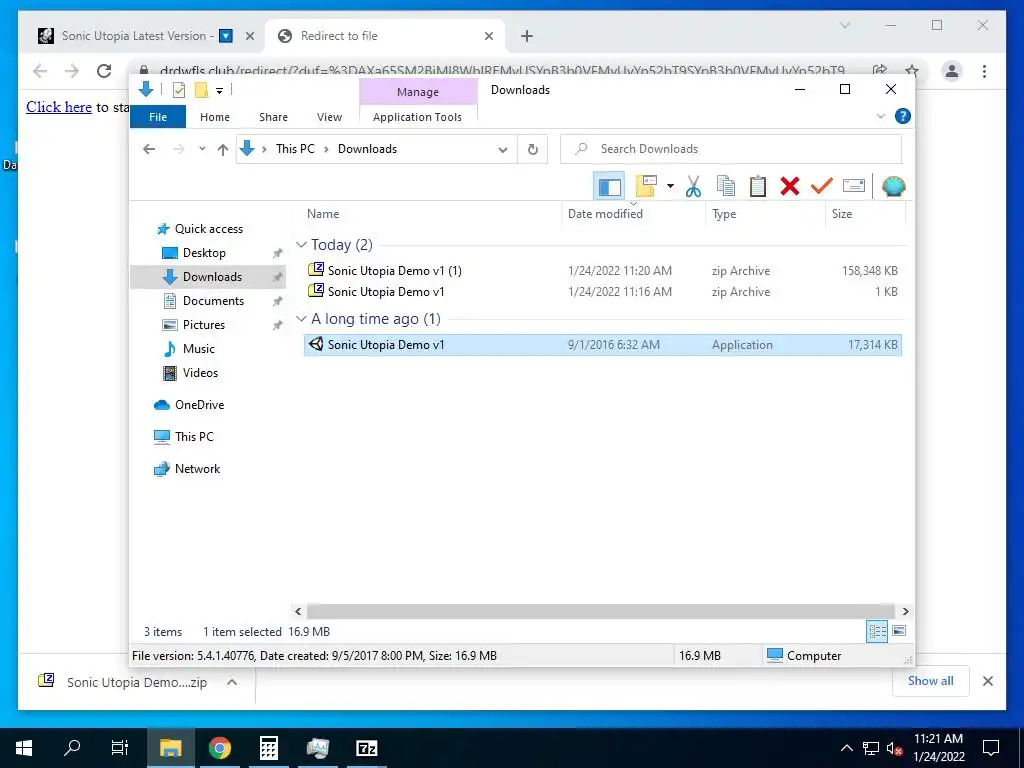Reload the Chrome page
Image resolution: width=1024 pixels, height=768 pixels.
(104, 71)
